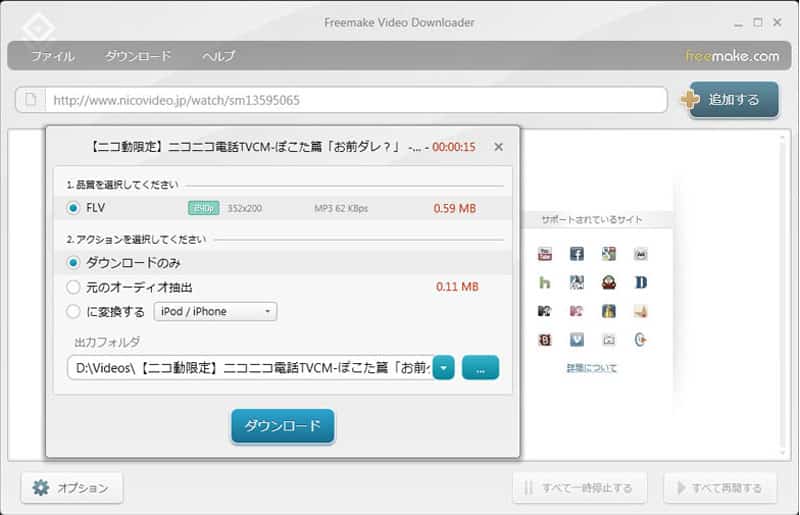
Task: Click すべて再開する resume all button
Action: click(x=720, y=488)
